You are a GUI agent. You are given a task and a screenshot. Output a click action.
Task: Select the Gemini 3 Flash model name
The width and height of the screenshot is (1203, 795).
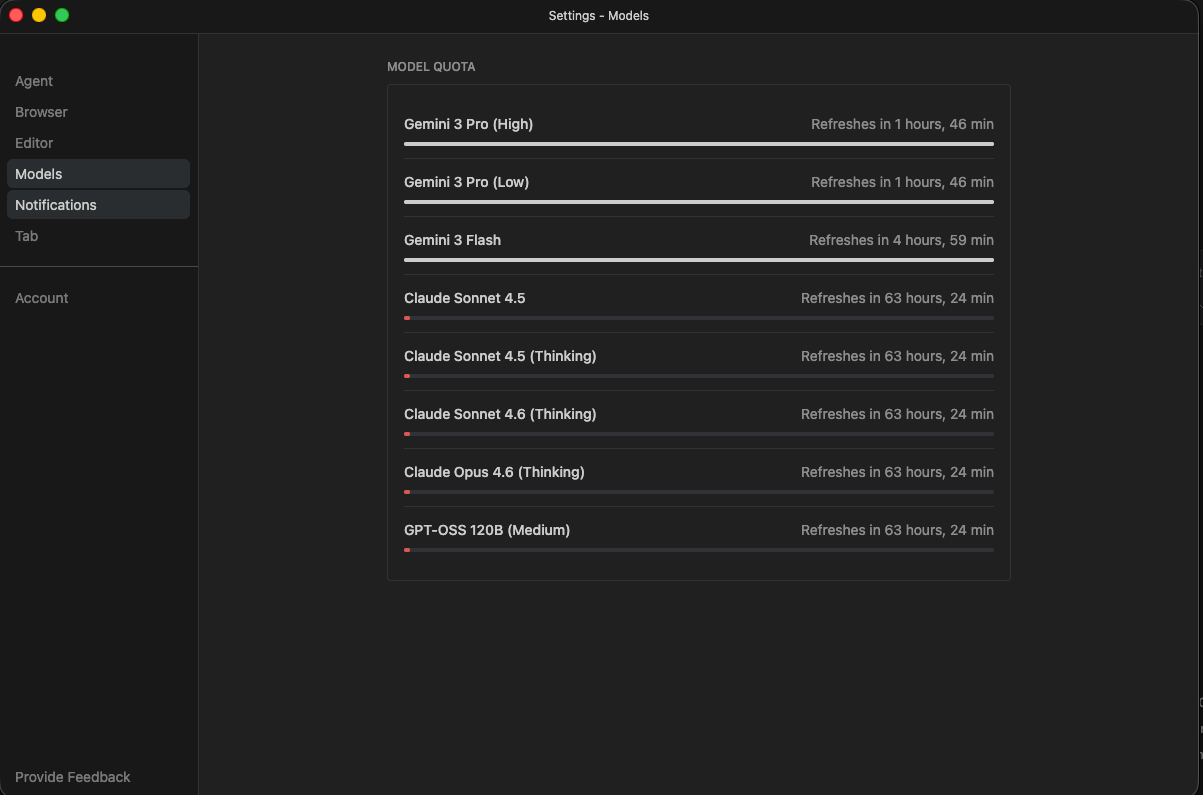point(452,240)
